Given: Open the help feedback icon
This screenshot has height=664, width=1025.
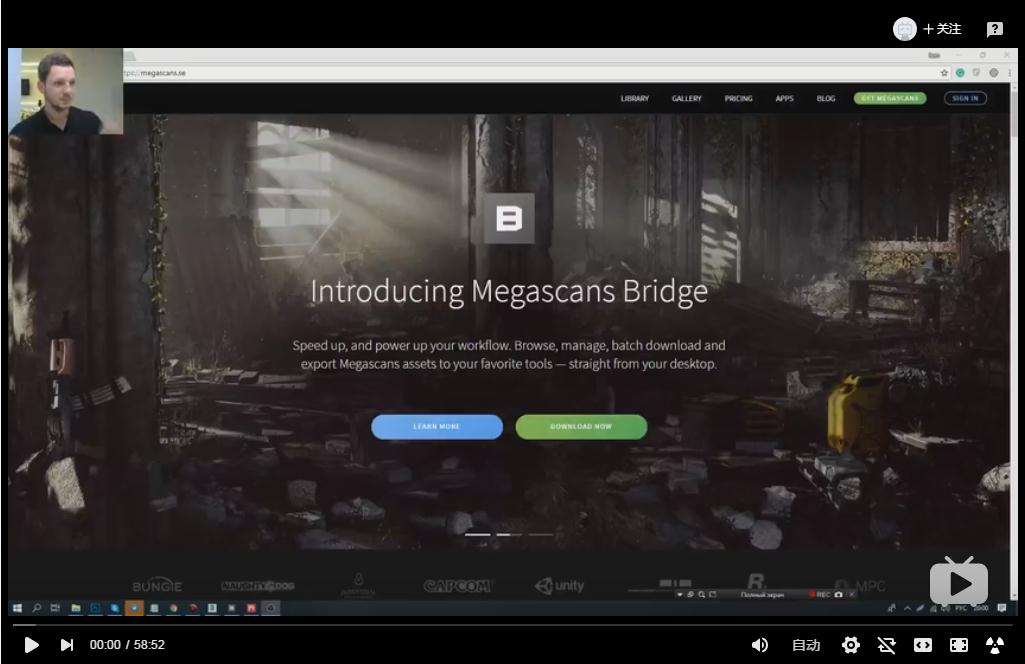Looking at the screenshot, I should point(994,29).
